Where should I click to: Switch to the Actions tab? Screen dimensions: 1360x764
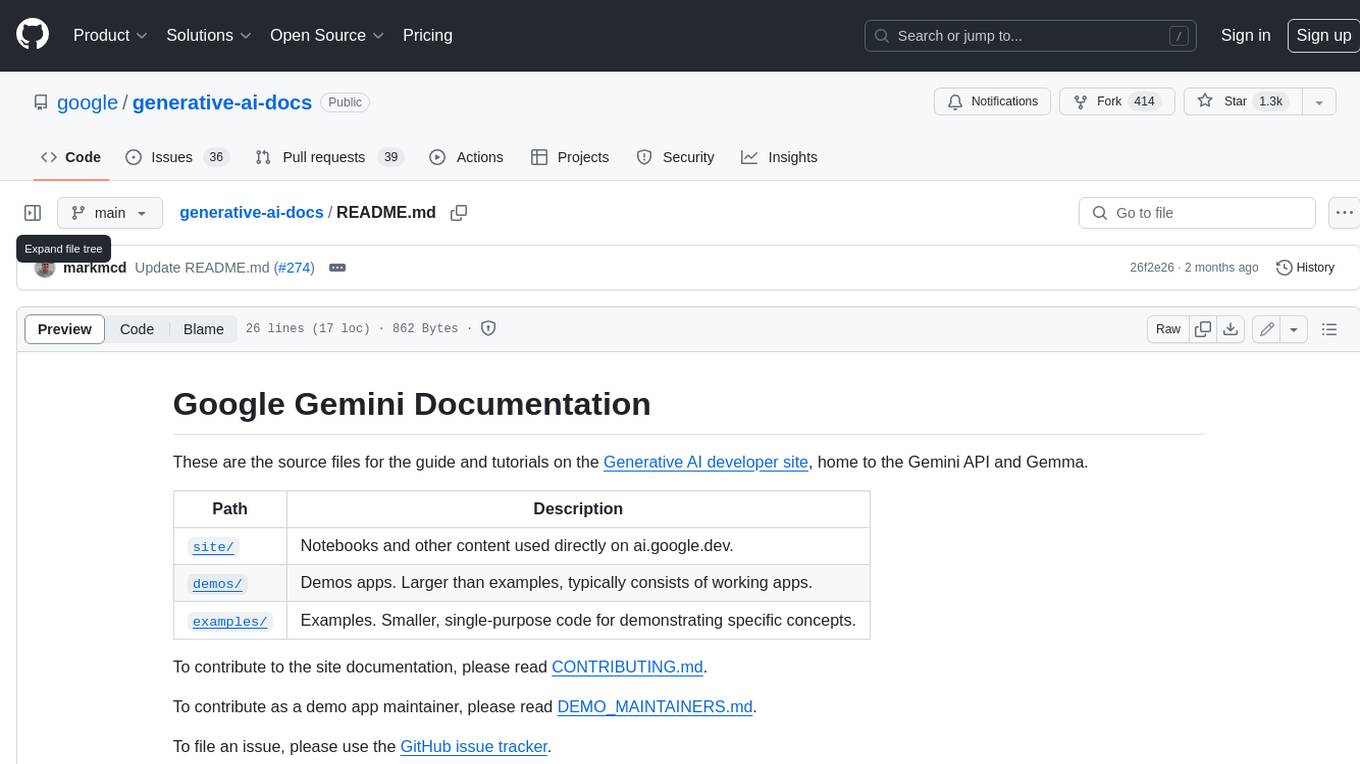tap(466, 157)
